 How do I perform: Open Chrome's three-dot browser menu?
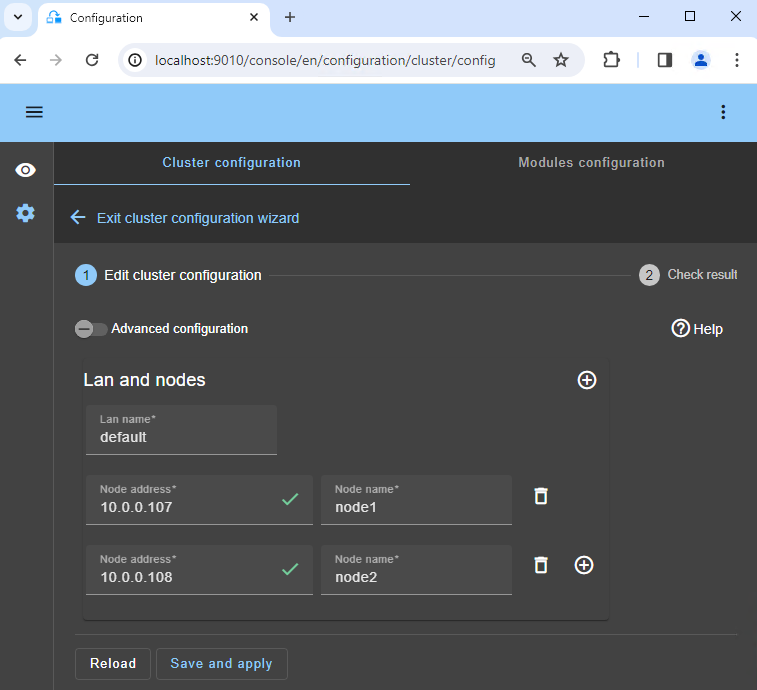(x=736, y=60)
